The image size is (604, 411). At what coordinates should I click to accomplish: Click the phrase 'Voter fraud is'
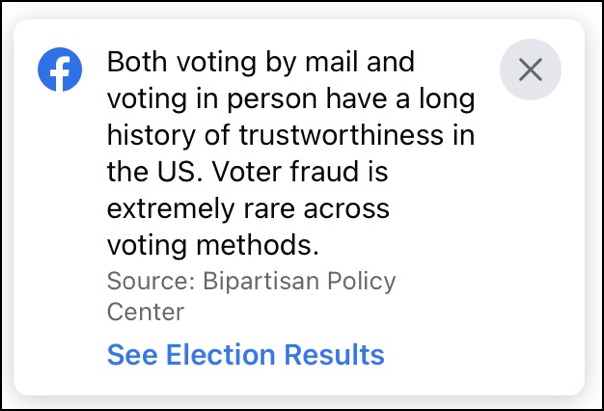click(x=300, y=172)
